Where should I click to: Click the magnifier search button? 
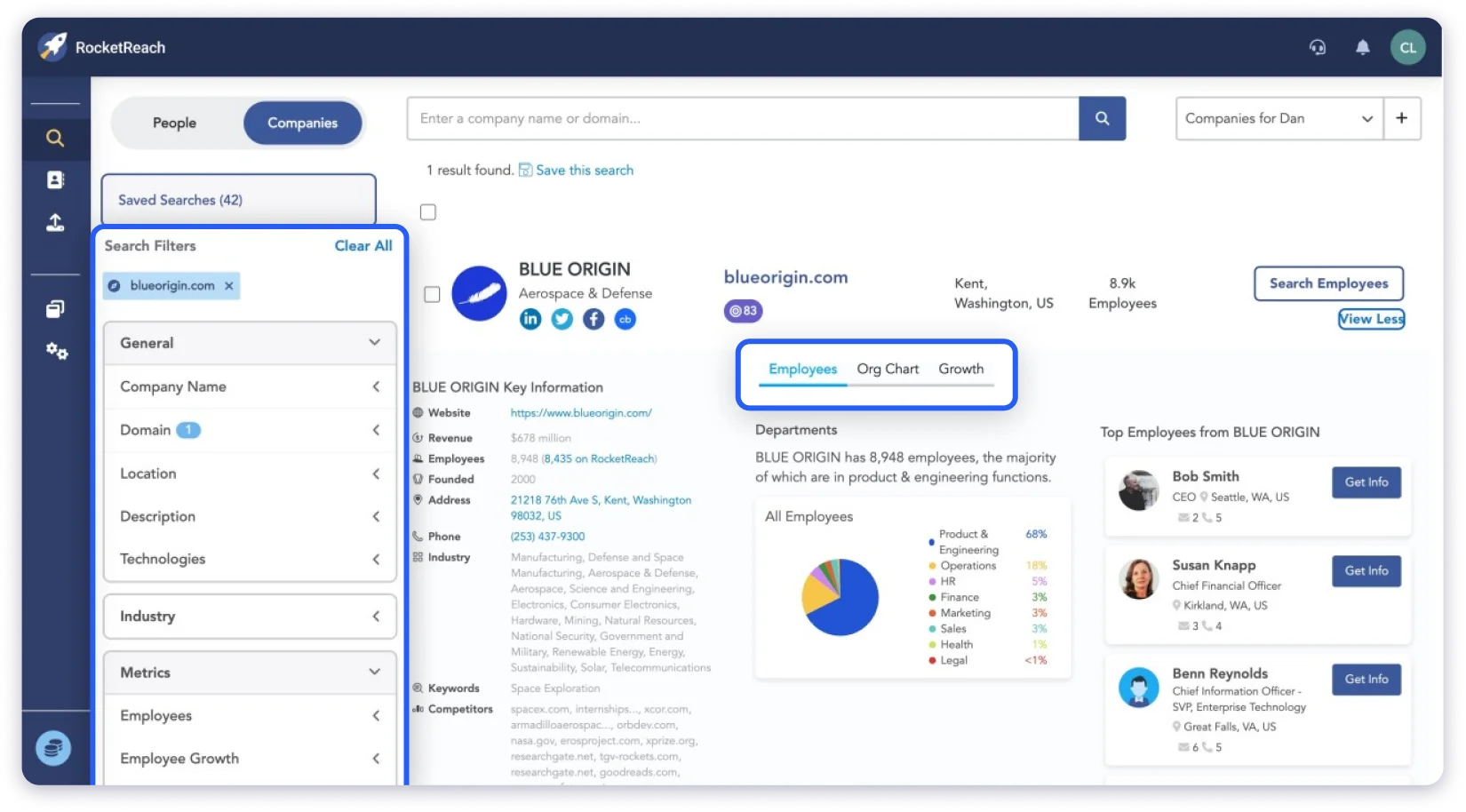click(x=1102, y=118)
